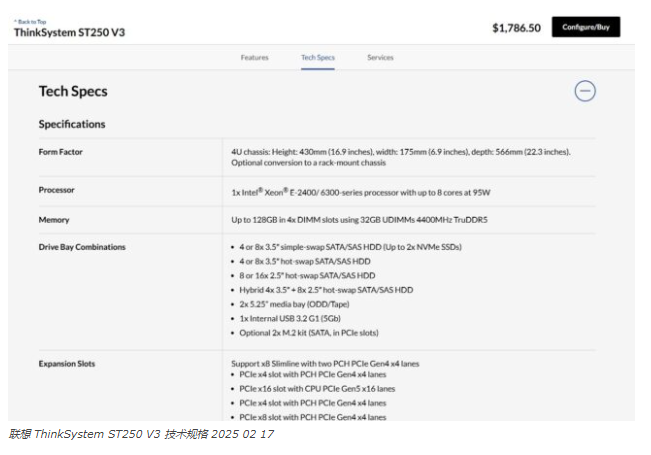Click the Optional 2x M.2 kit line
Image resolution: width=651 pixels, height=455 pixels.
[309, 333]
